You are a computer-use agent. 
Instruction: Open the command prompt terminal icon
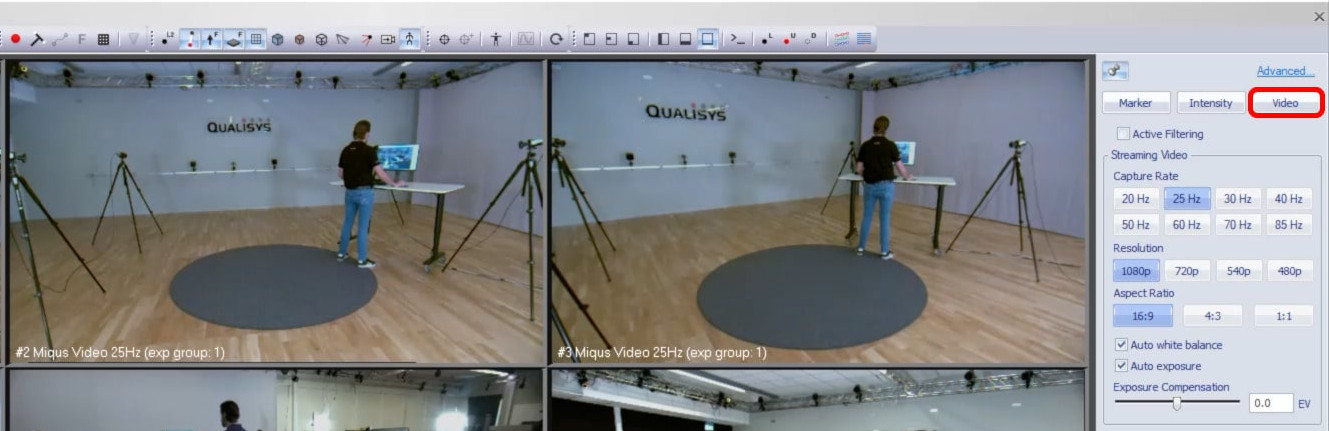[737, 39]
